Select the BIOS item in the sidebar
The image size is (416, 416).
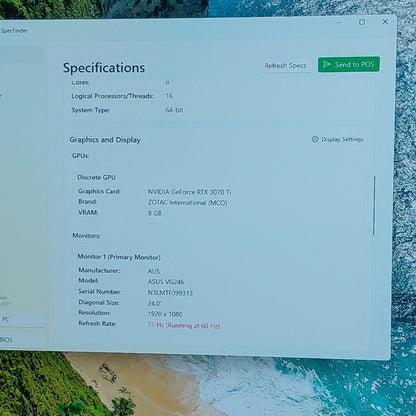tap(22, 340)
